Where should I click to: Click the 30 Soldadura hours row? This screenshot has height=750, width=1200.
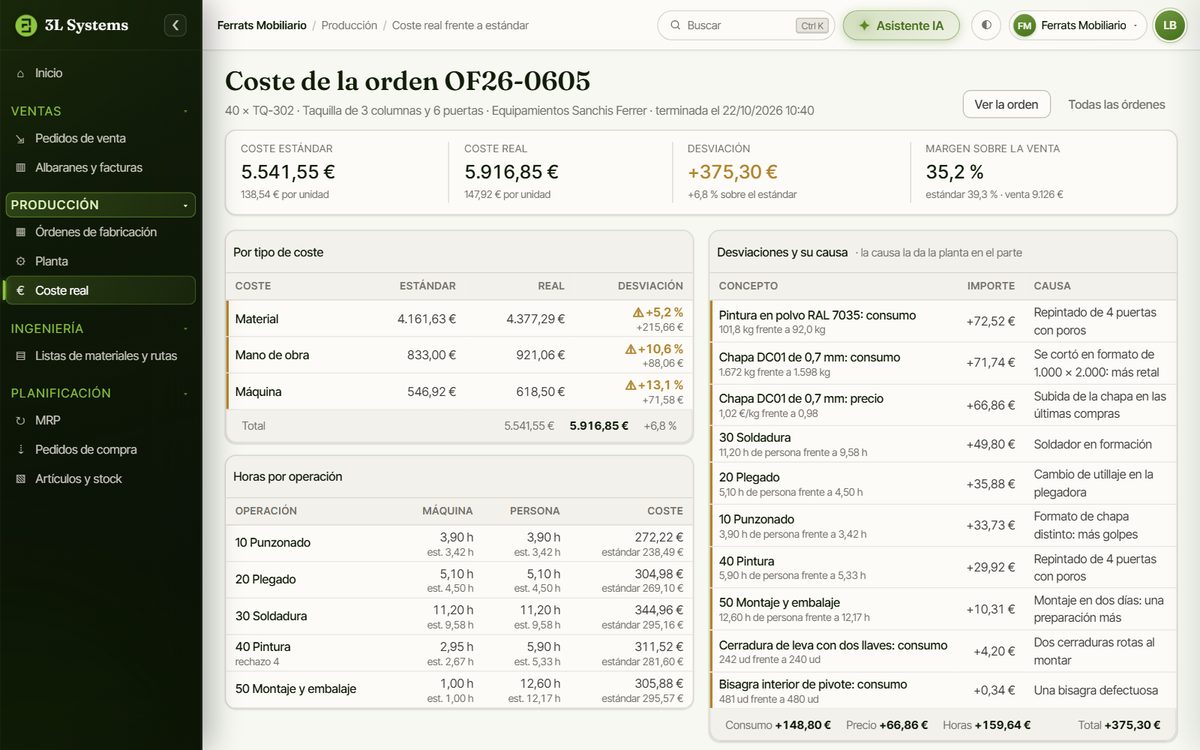[x=459, y=616]
